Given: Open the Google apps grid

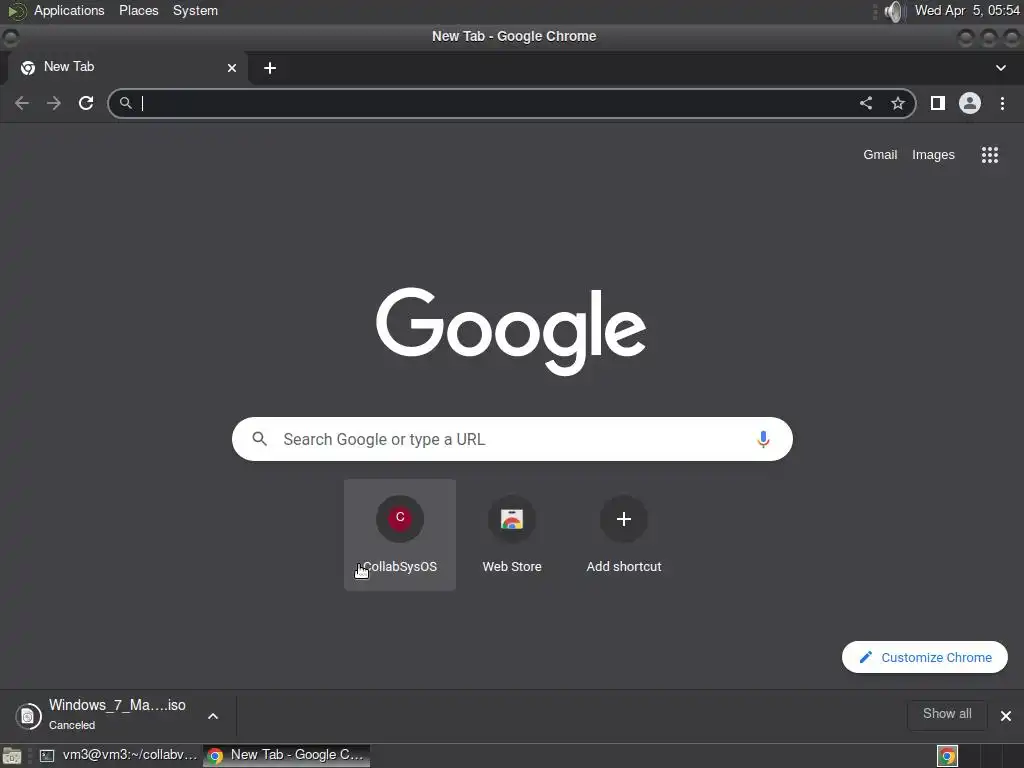Looking at the screenshot, I should click(990, 155).
